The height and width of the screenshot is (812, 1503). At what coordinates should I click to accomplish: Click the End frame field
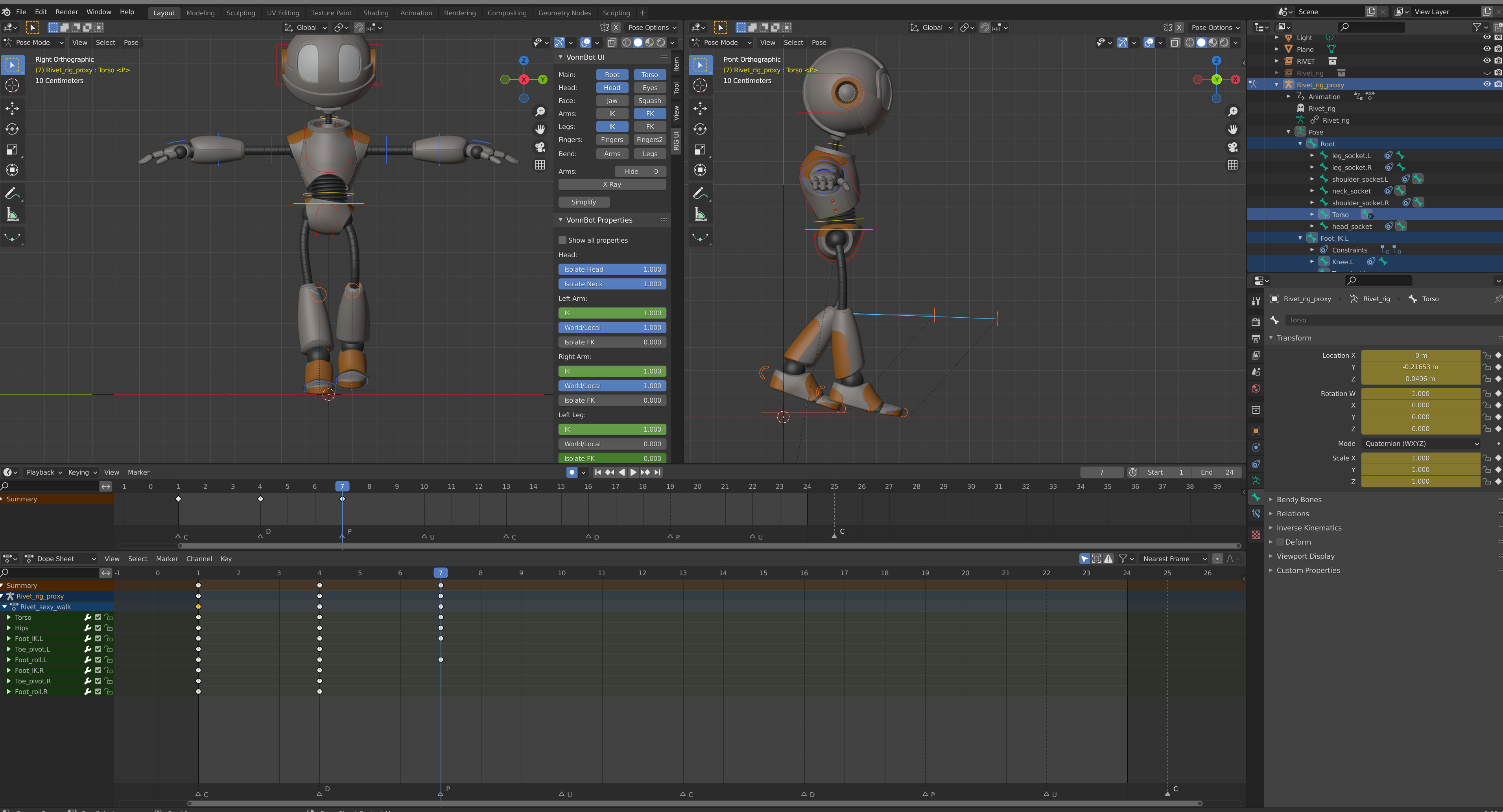coord(1217,472)
